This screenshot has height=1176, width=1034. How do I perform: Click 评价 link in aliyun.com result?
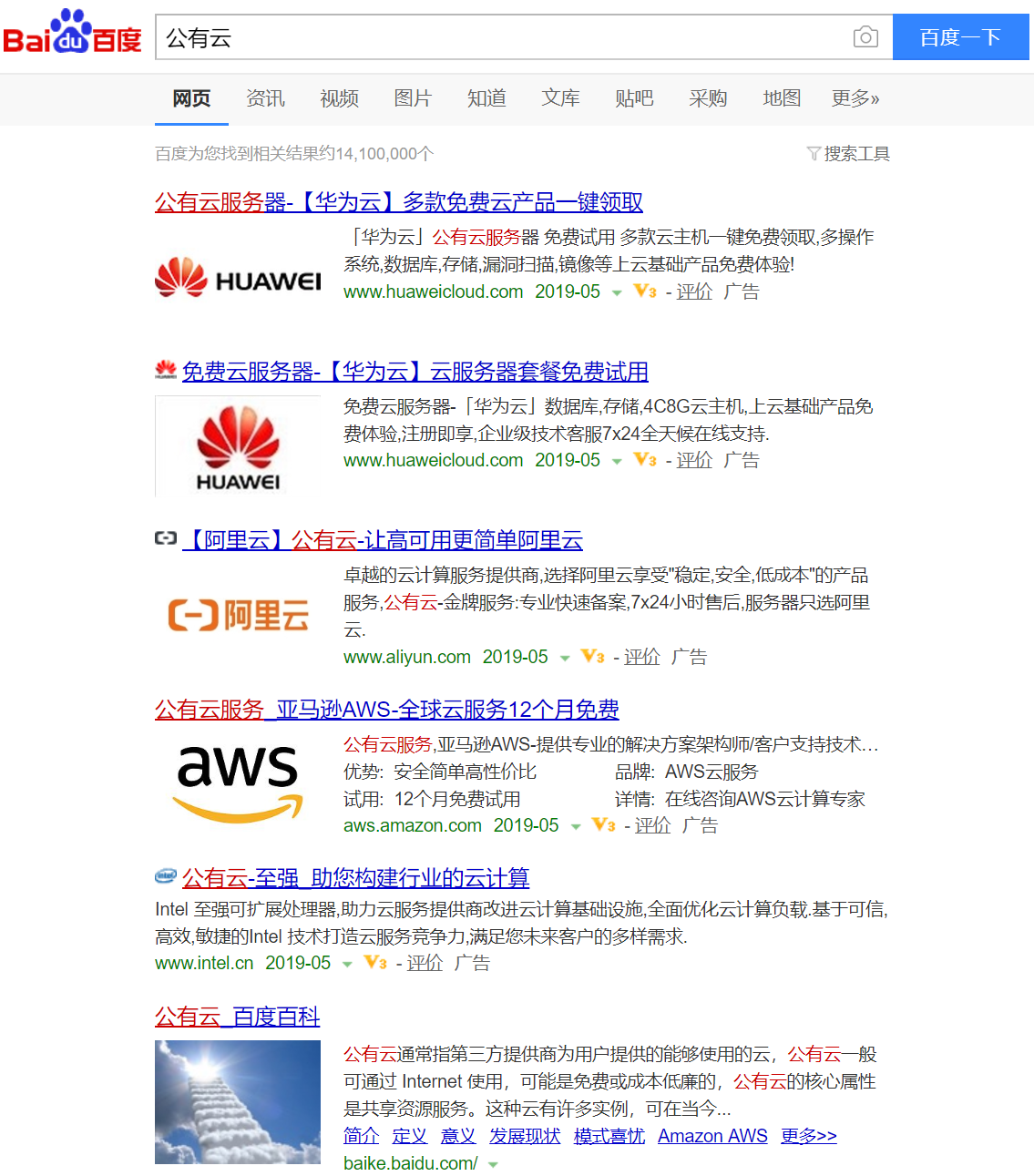pos(642,657)
